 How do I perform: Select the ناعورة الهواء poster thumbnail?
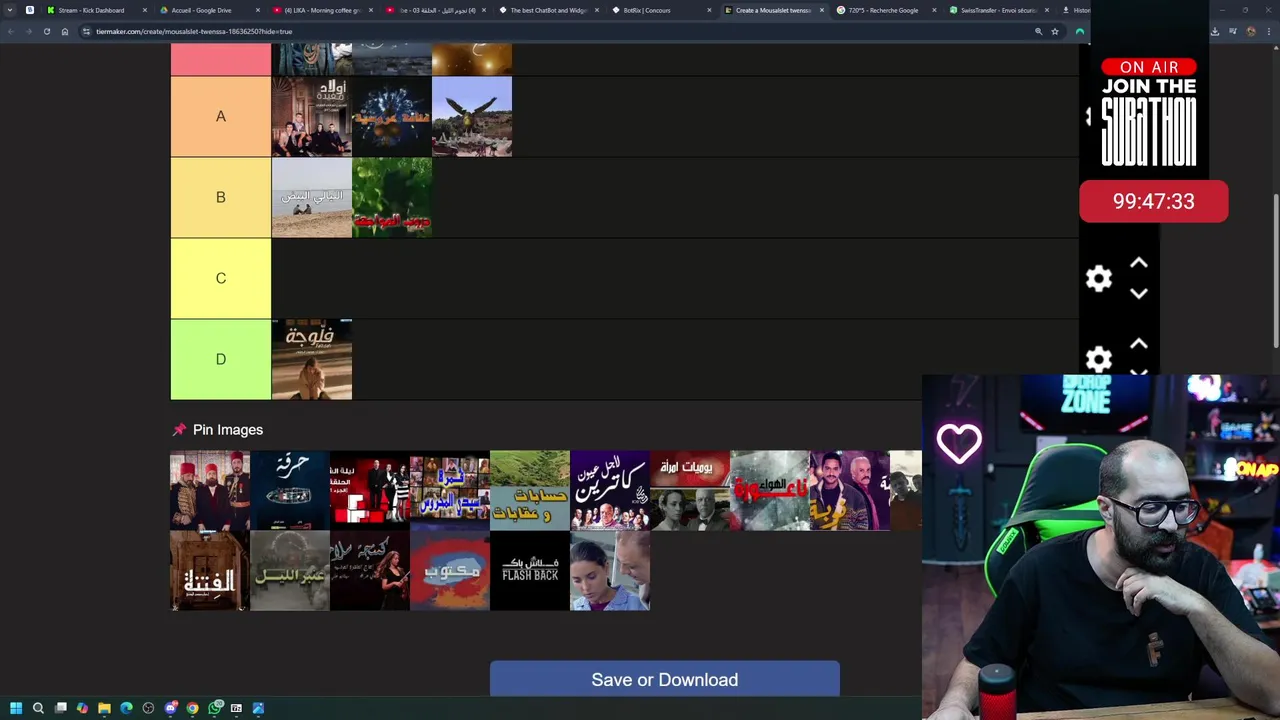point(770,490)
